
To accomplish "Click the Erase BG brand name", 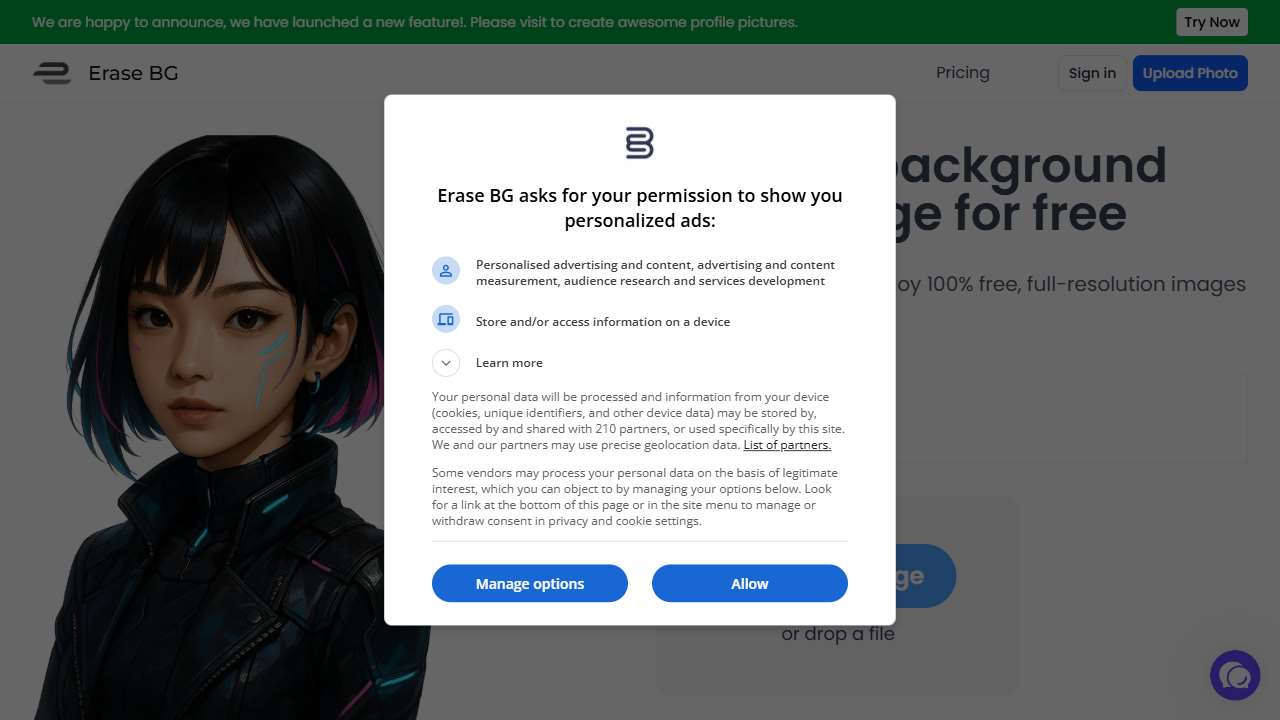I will click(x=133, y=73).
